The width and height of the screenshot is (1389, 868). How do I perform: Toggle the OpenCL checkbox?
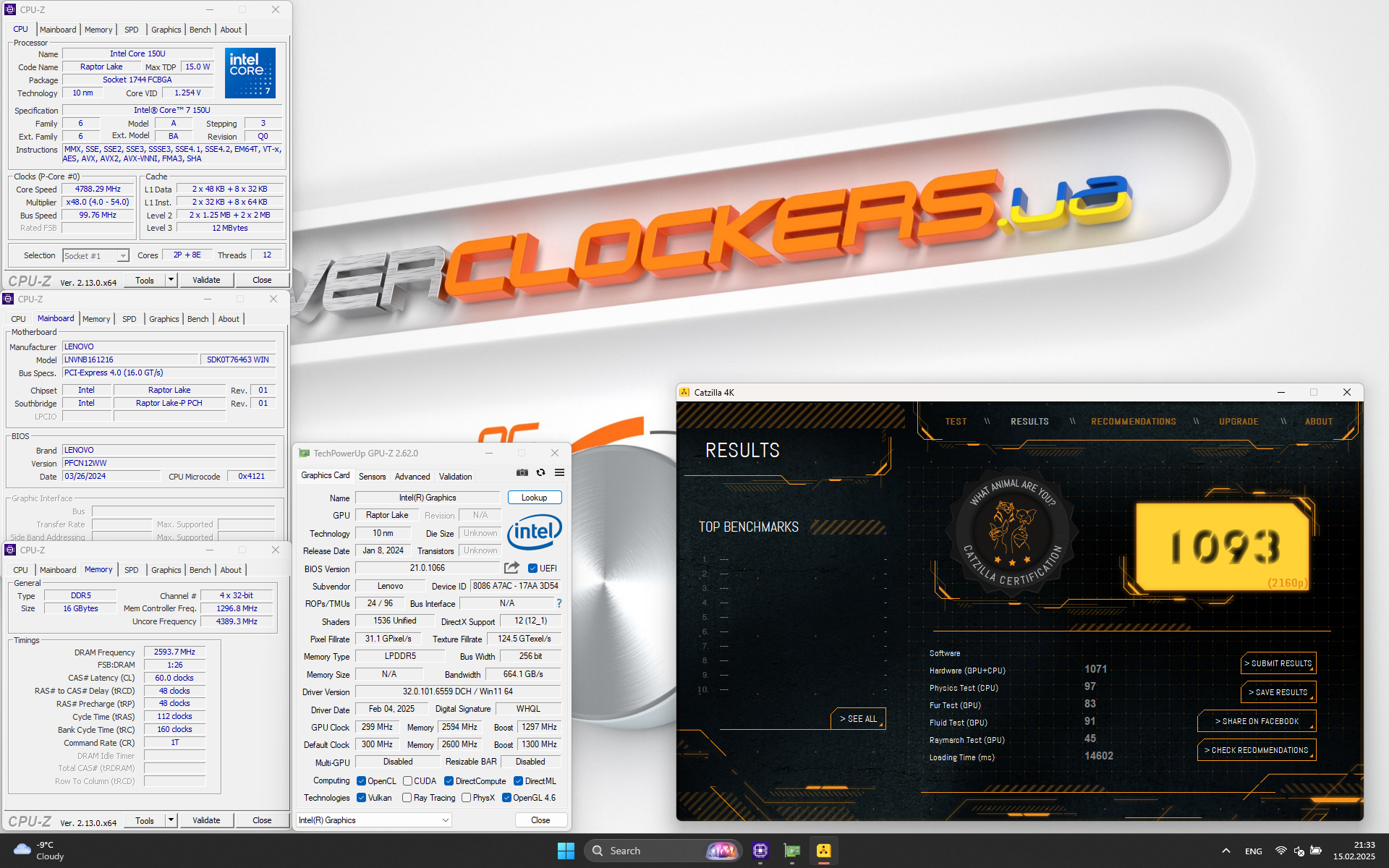tap(361, 781)
